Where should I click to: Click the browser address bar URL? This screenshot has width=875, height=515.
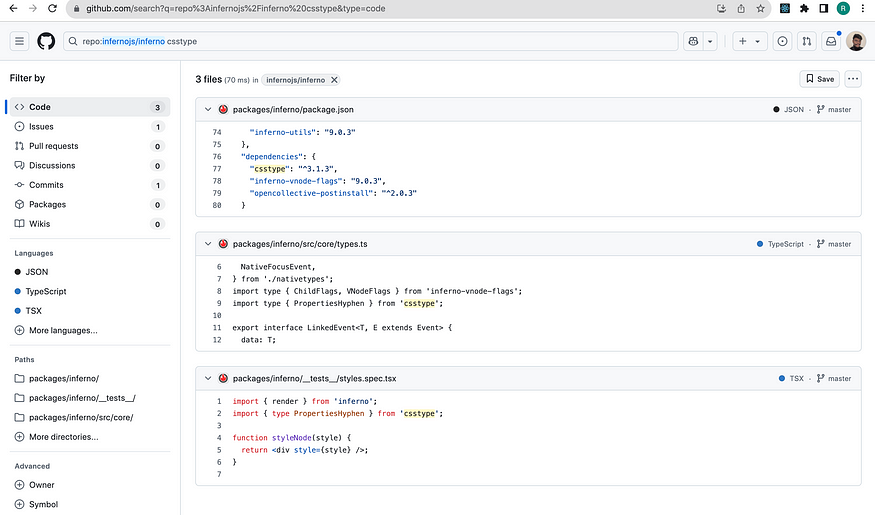tap(235, 8)
